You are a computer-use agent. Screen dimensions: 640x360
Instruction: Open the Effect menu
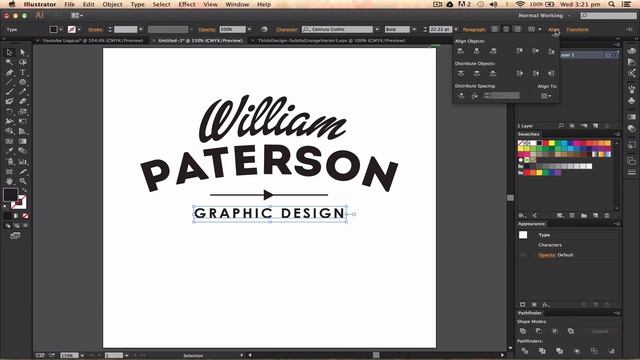[187, 4]
